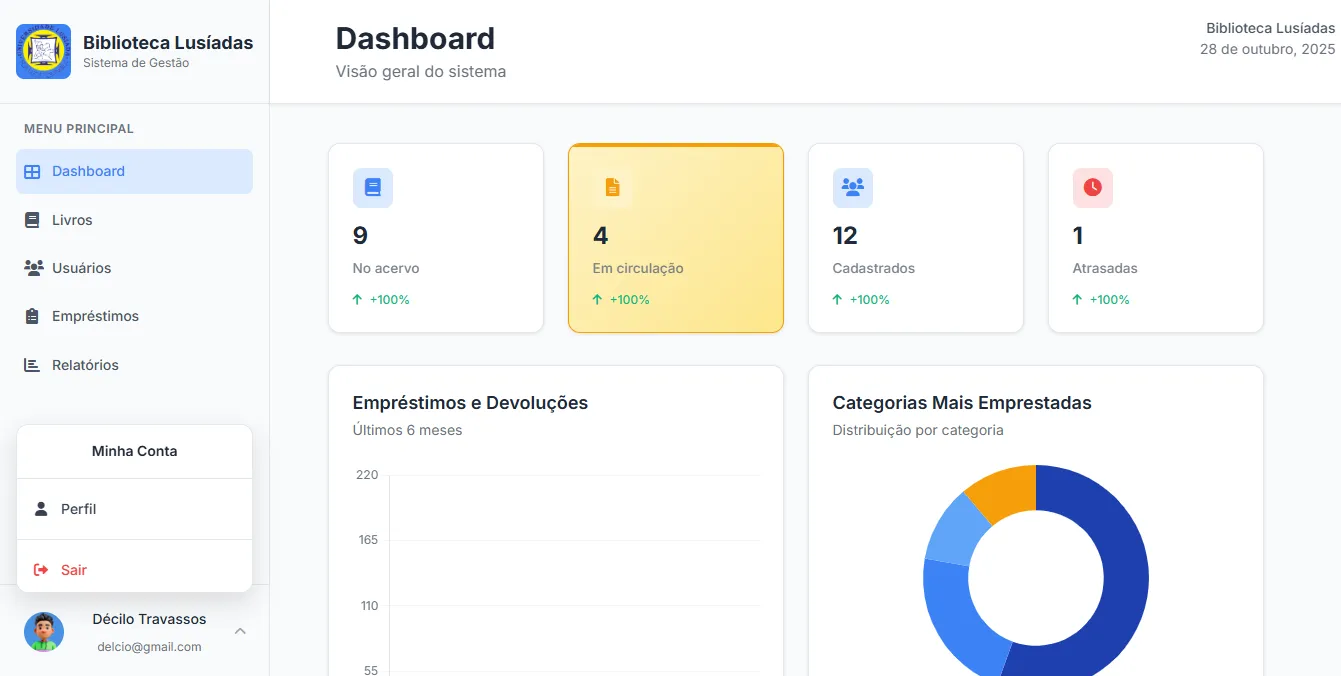Click the Usuários users icon in sidebar

(x=31, y=268)
